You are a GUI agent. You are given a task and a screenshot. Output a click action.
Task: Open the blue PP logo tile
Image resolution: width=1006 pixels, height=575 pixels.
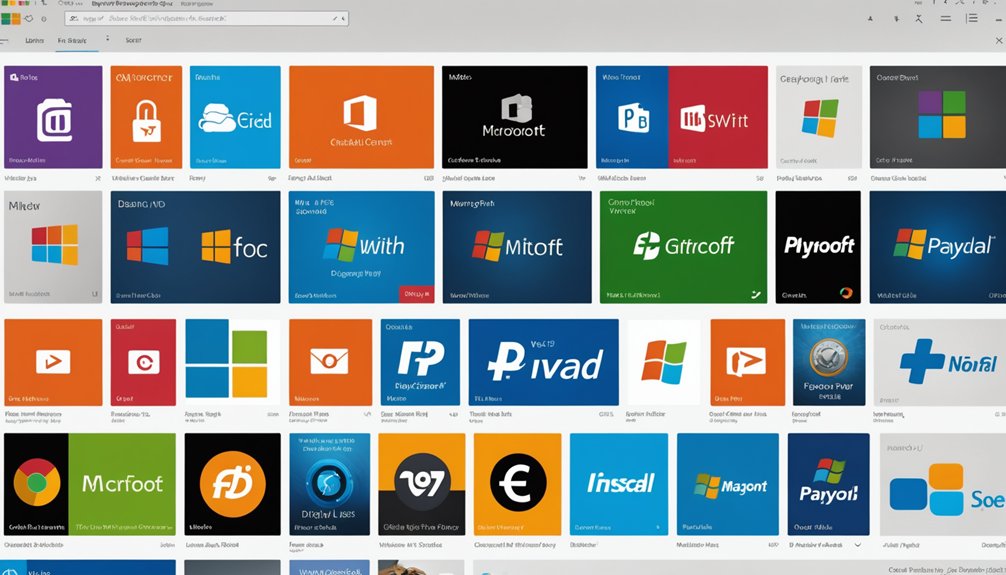pyautogui.click(x=420, y=362)
